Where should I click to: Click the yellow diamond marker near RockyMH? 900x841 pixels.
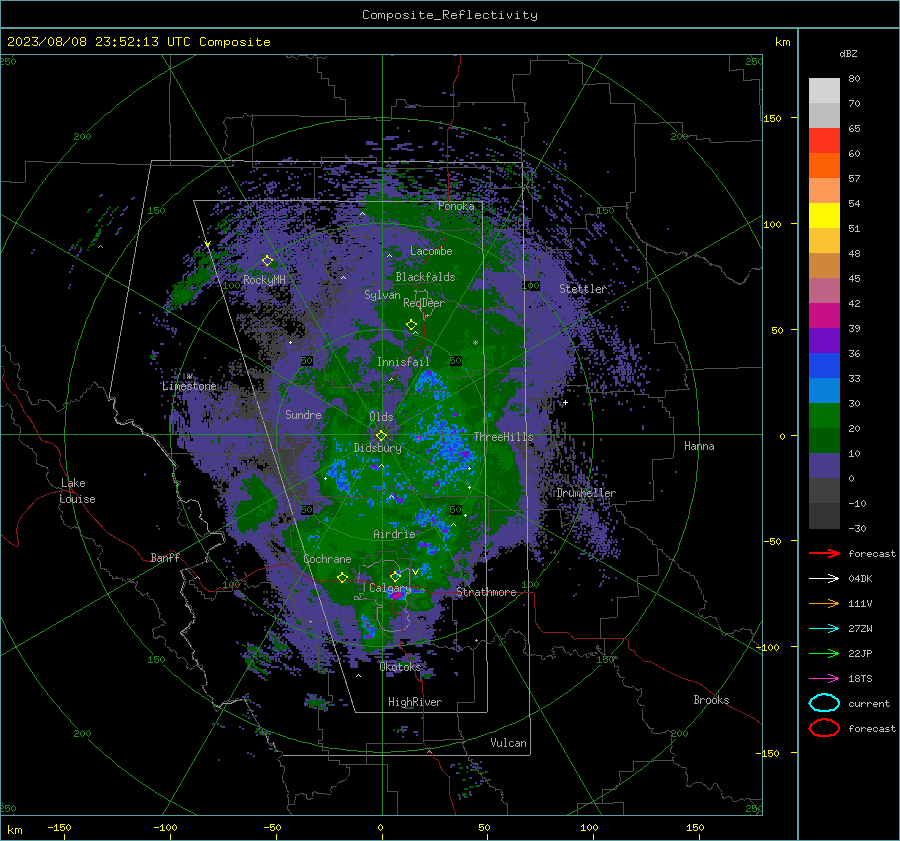(x=267, y=261)
